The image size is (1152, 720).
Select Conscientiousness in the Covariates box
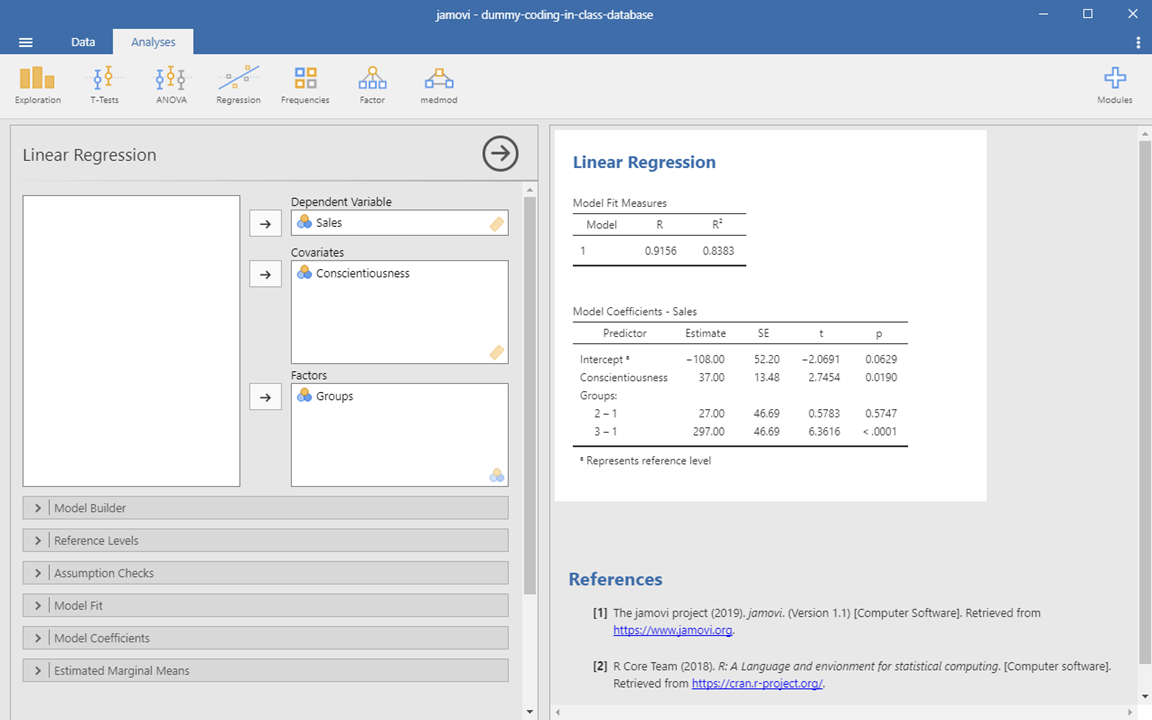point(362,273)
